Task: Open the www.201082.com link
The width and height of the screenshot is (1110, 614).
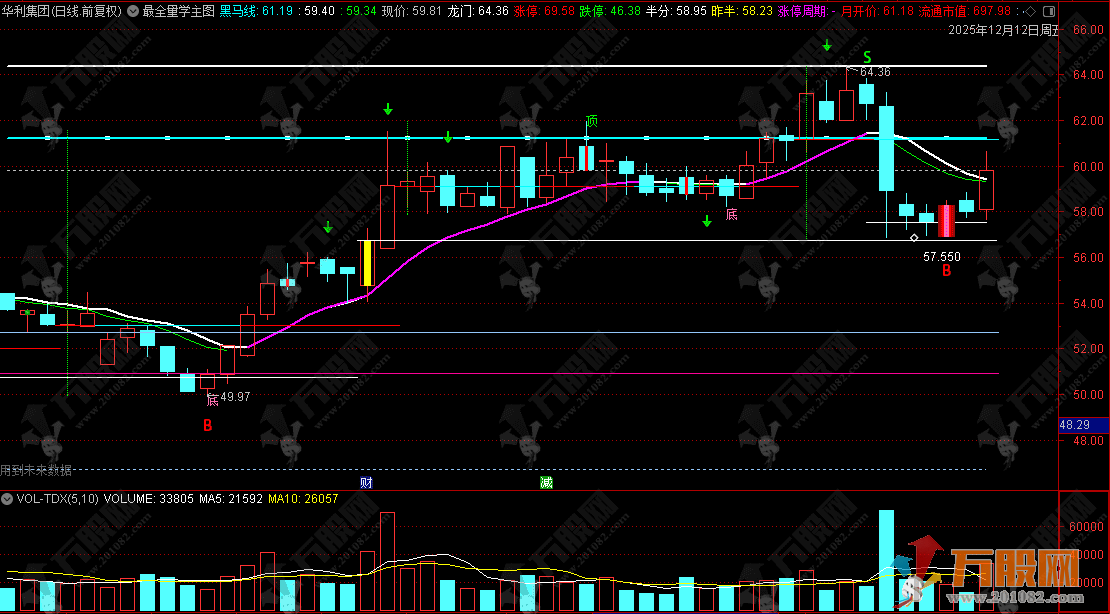Action: click(1001, 598)
